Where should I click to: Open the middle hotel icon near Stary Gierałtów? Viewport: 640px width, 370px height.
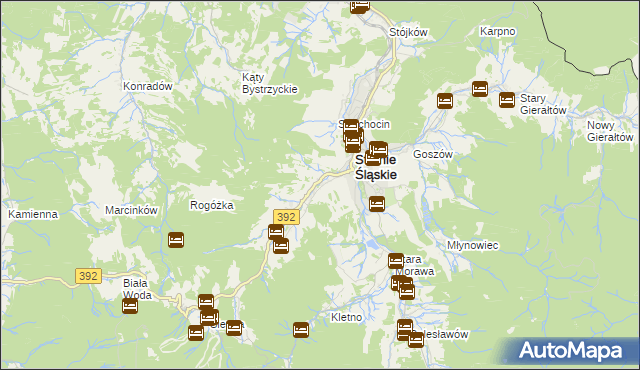pyautogui.click(x=480, y=89)
